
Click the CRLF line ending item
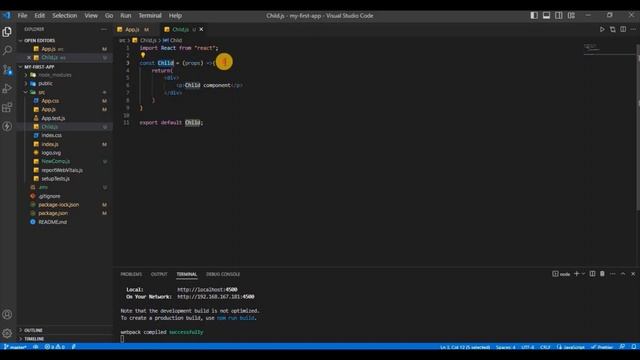pos(545,347)
